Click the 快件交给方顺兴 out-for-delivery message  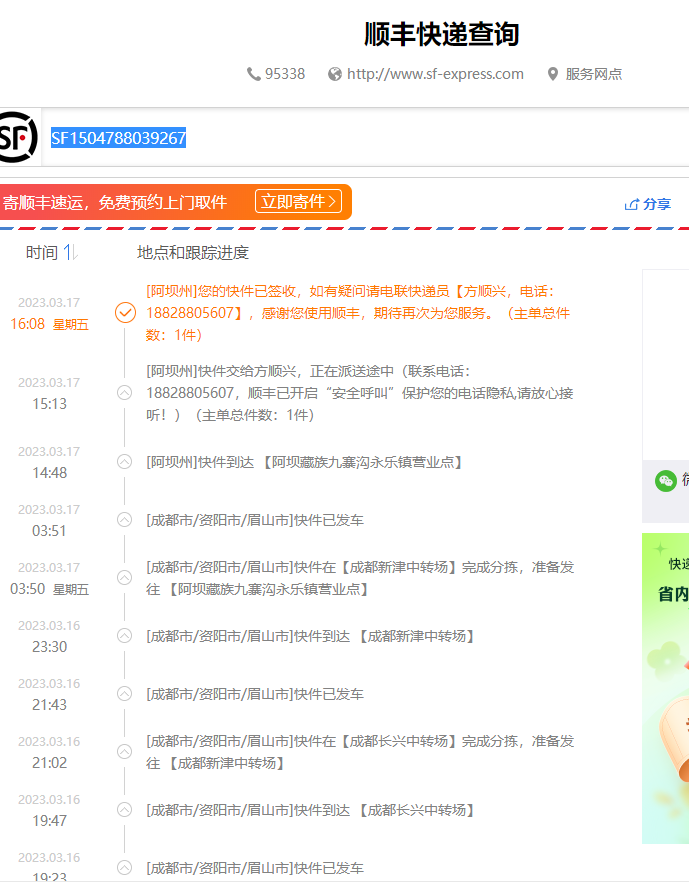(359, 393)
